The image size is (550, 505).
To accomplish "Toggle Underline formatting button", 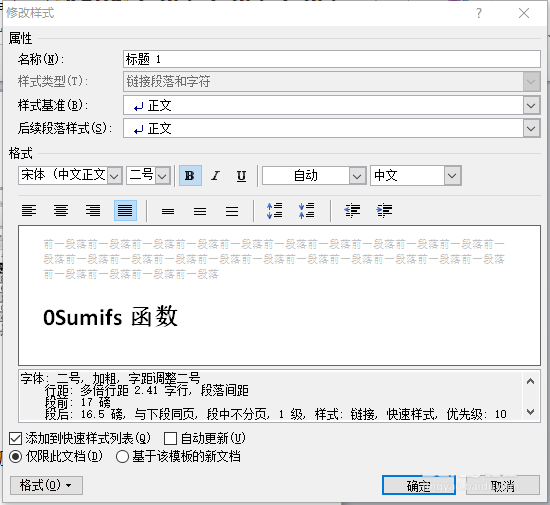I will click(x=241, y=175).
